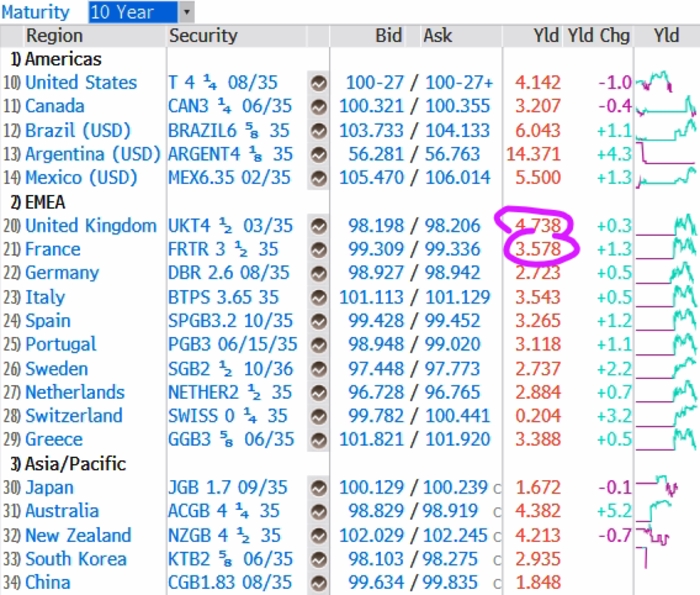Click the Argentina yield sparkline
The height and width of the screenshot is (595, 700).
[667, 154]
